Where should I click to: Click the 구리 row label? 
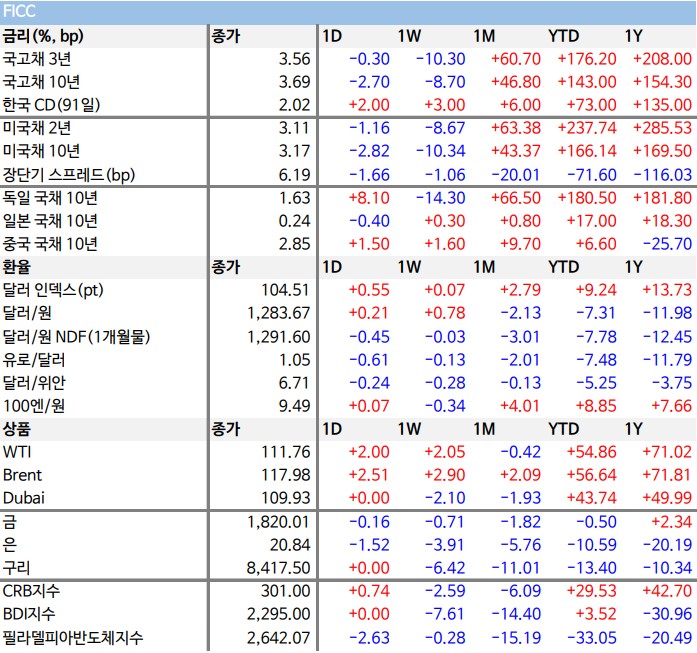(17, 568)
